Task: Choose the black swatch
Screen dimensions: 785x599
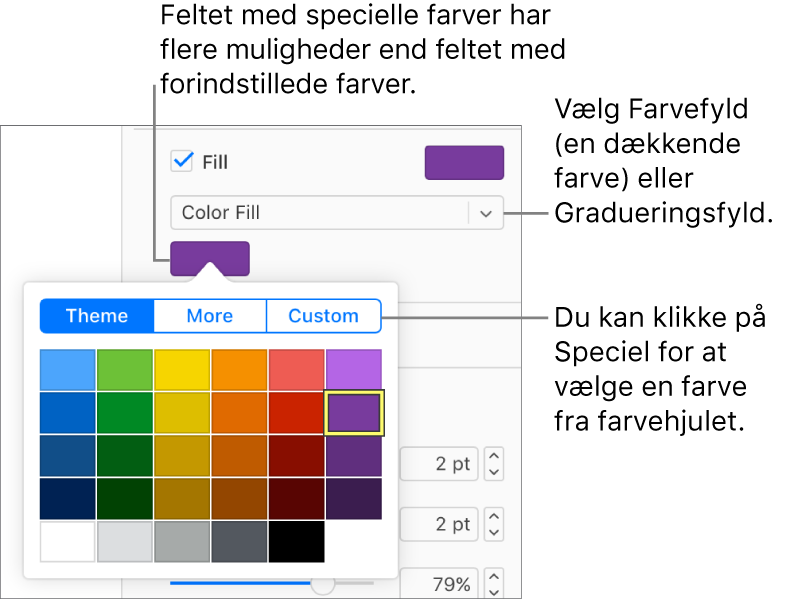Action: pos(296,541)
